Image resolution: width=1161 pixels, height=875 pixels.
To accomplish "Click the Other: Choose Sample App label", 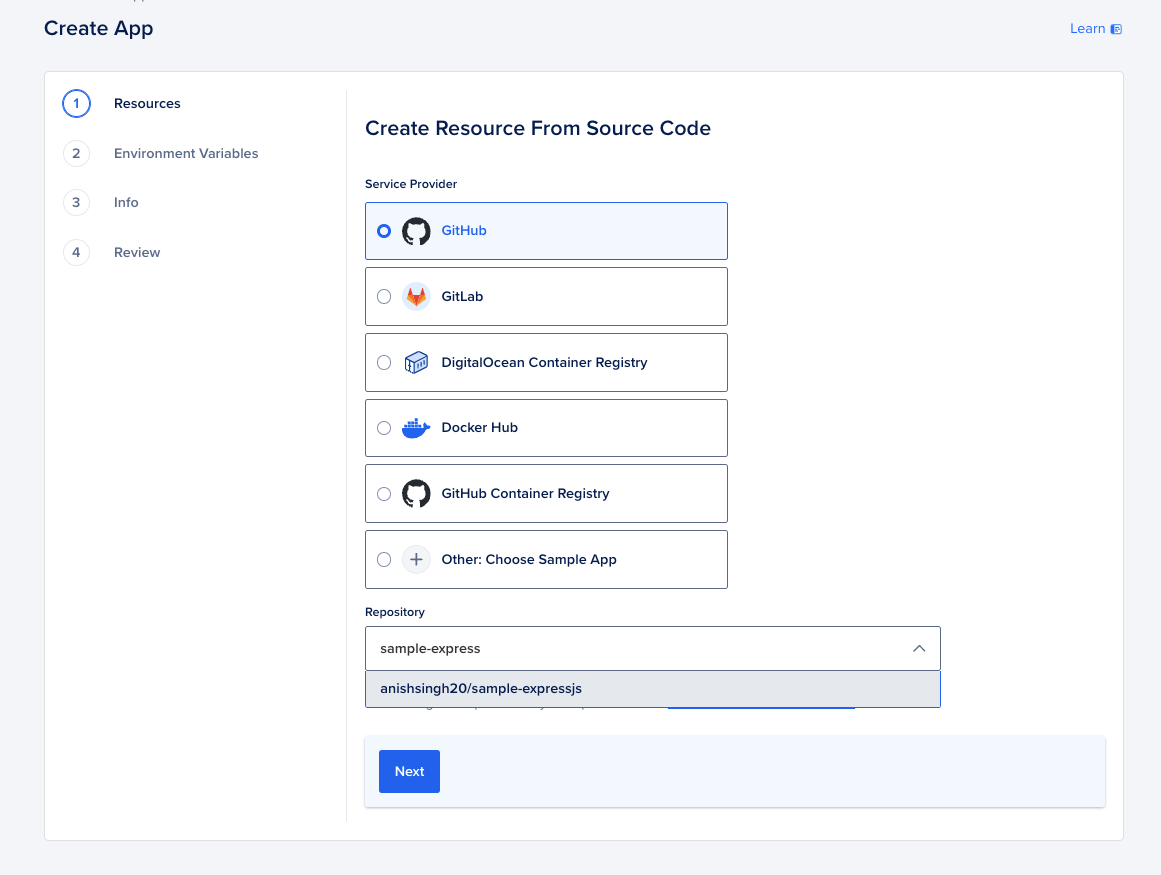I will coord(529,560).
